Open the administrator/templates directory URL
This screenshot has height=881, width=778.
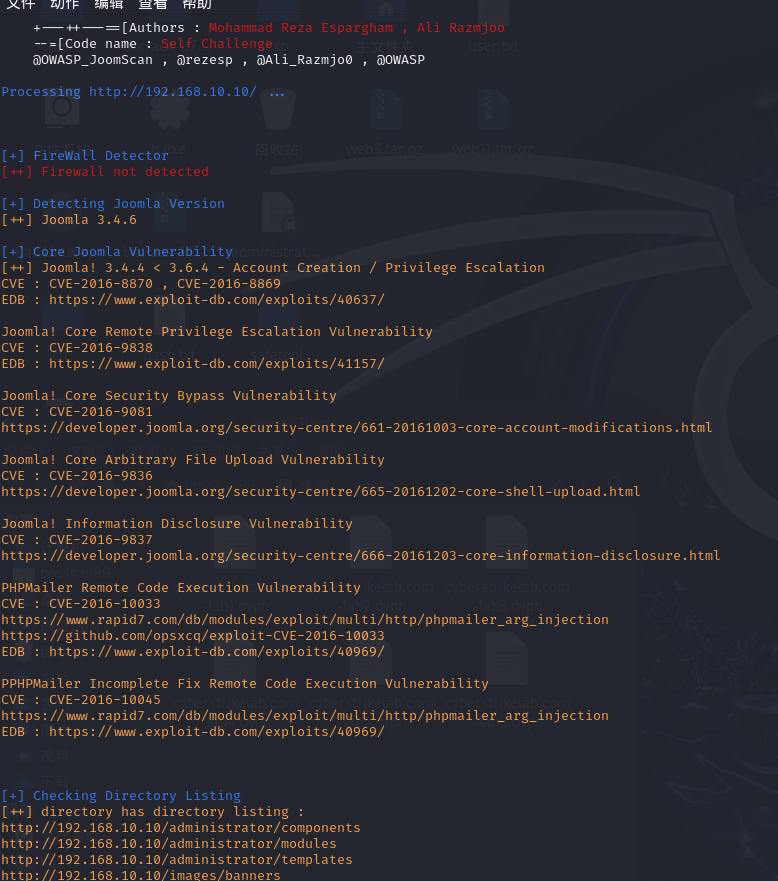(x=176, y=860)
